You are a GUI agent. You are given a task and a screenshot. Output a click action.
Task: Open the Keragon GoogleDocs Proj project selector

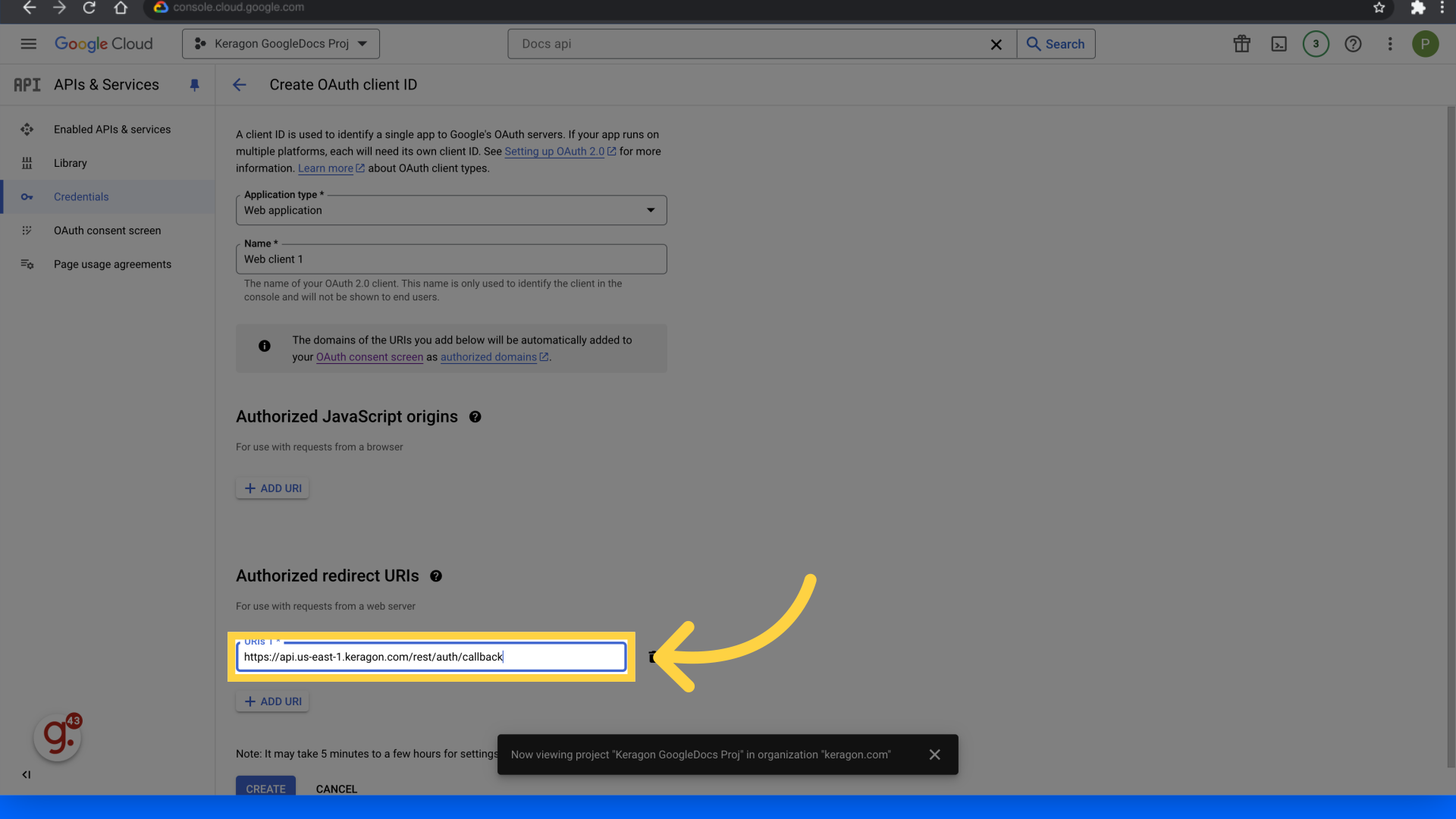(281, 44)
